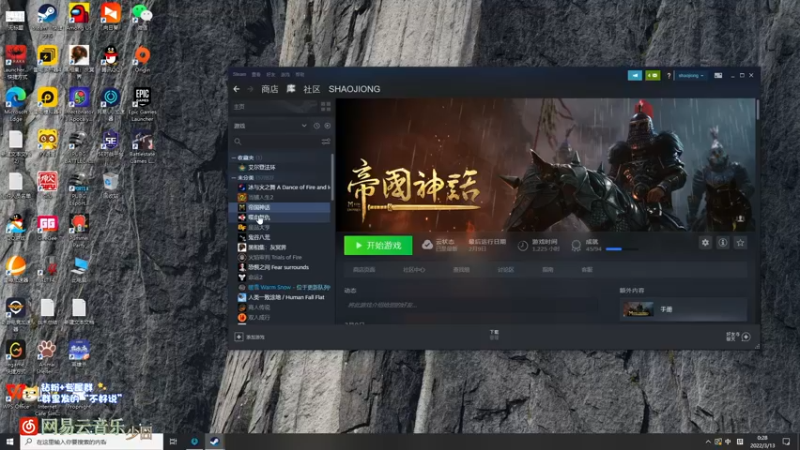Click the achievements progress bar

pyautogui.click(x=621, y=249)
